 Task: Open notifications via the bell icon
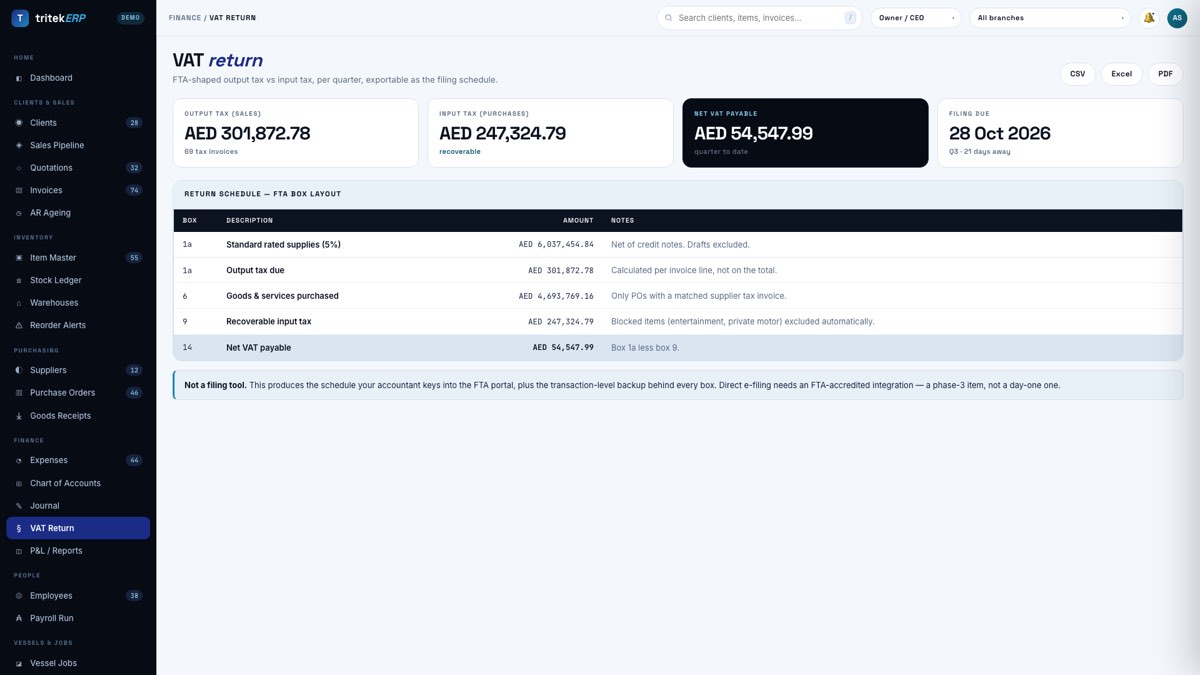1149,18
